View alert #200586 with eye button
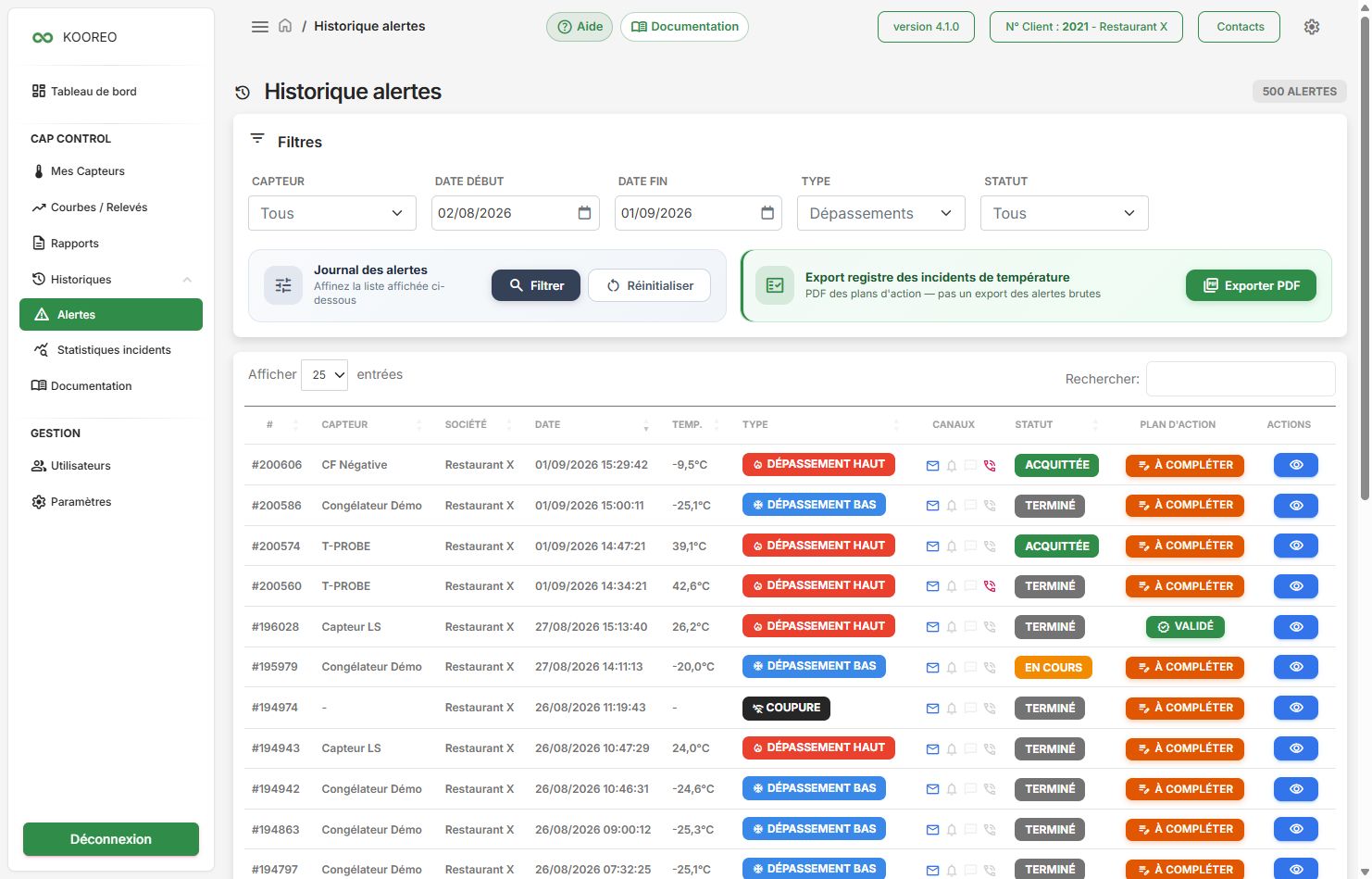The width and height of the screenshot is (1372, 879). tap(1296, 506)
